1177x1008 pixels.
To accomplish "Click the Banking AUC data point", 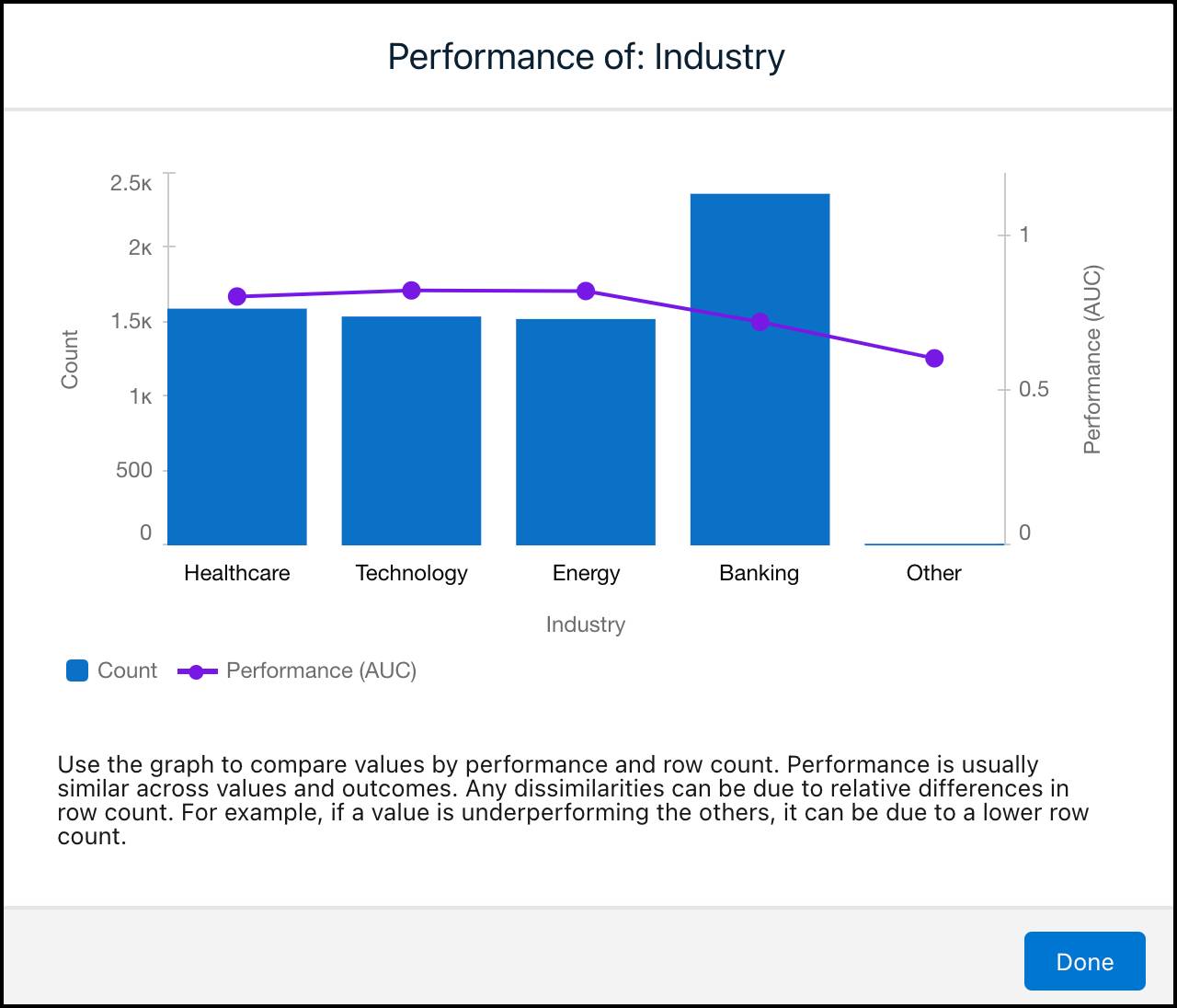I will pyautogui.click(x=760, y=322).
